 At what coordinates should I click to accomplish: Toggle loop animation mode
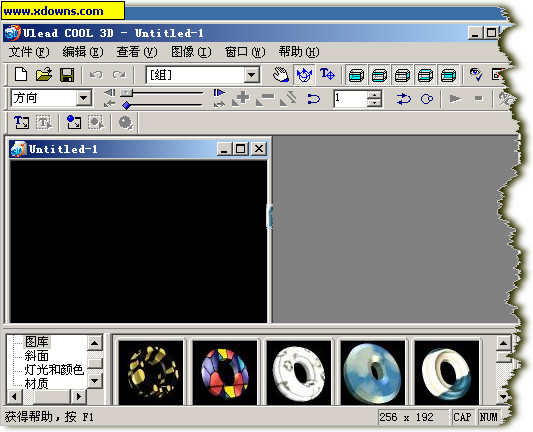click(427, 99)
